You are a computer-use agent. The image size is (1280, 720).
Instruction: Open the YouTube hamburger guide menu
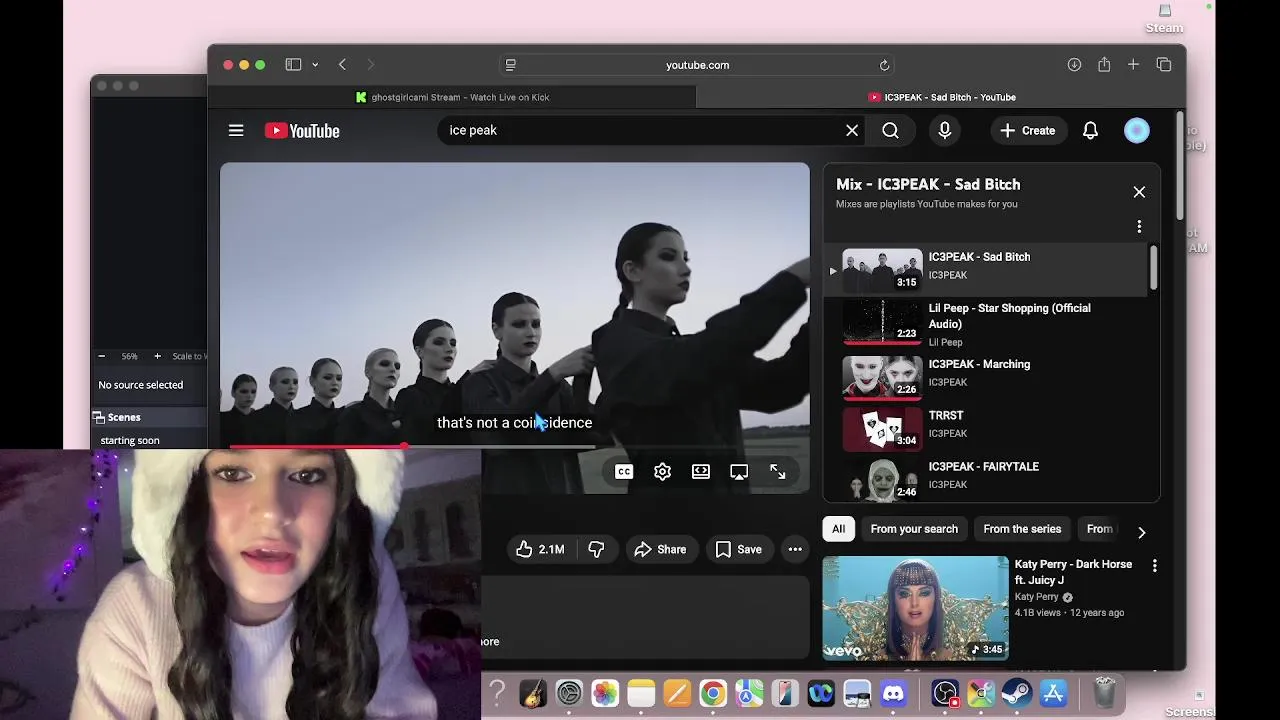coord(236,130)
